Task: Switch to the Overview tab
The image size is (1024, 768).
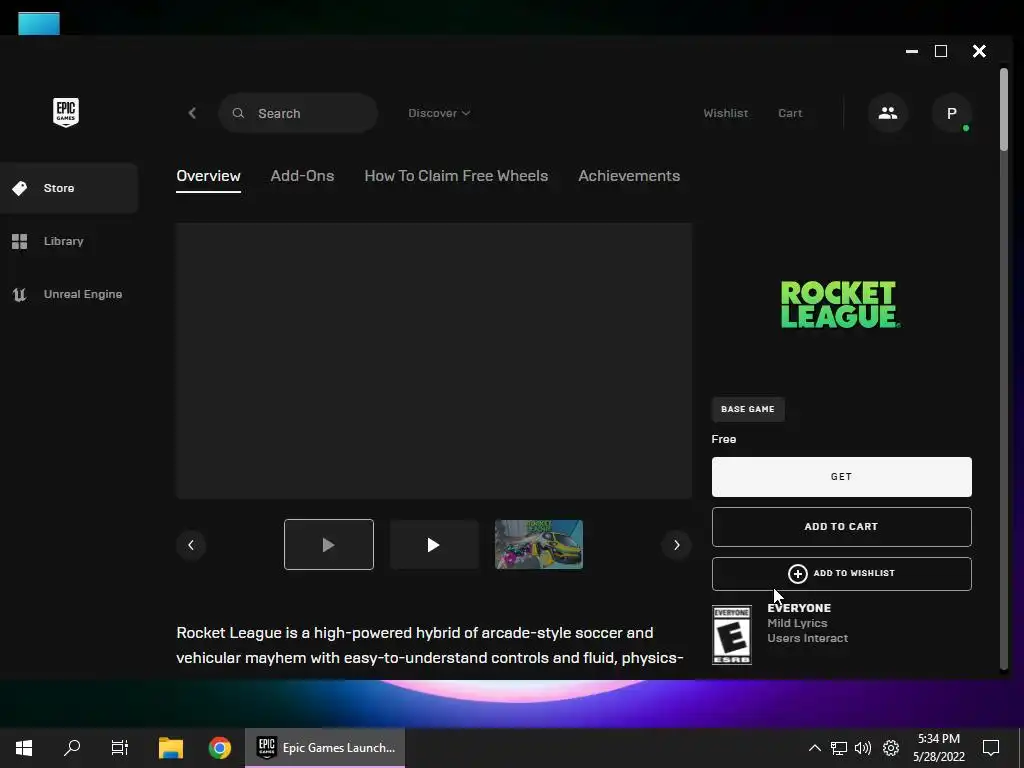Action: 208,176
